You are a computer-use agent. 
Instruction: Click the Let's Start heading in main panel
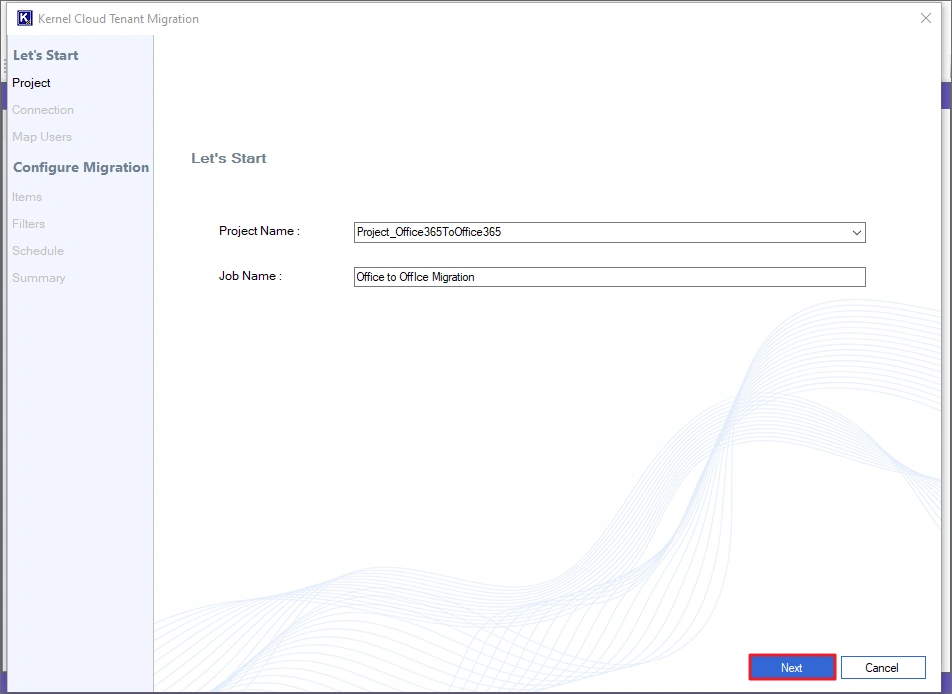pos(229,158)
